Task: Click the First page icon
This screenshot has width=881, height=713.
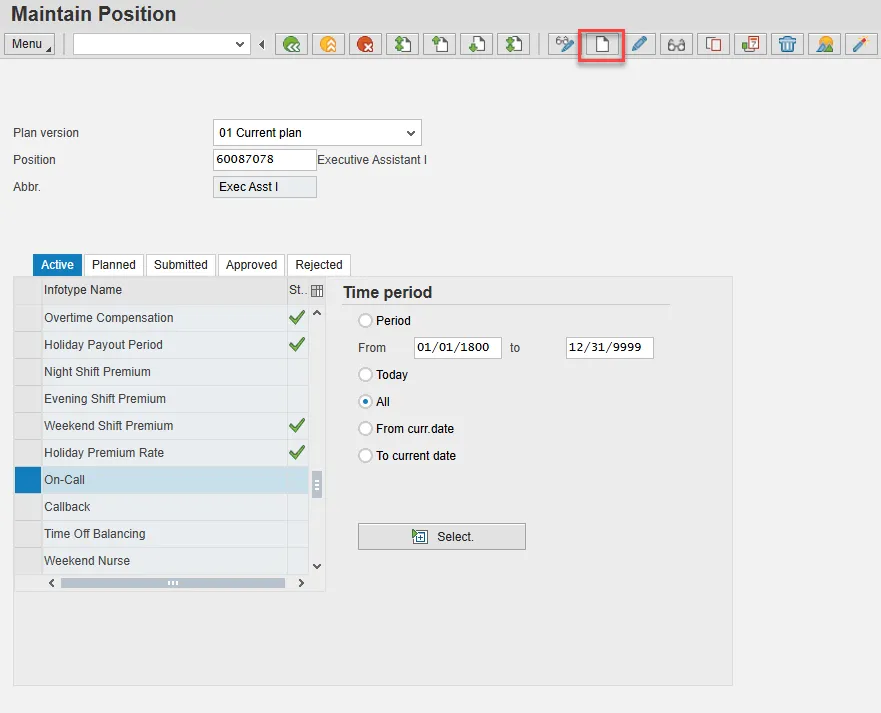Action: pyautogui.click(x=402, y=44)
